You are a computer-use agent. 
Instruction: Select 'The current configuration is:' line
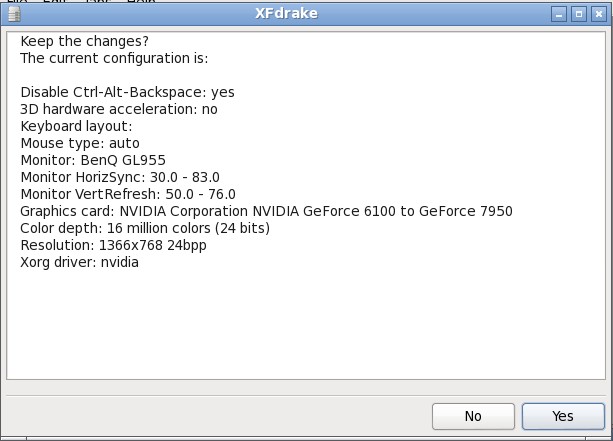[114, 58]
